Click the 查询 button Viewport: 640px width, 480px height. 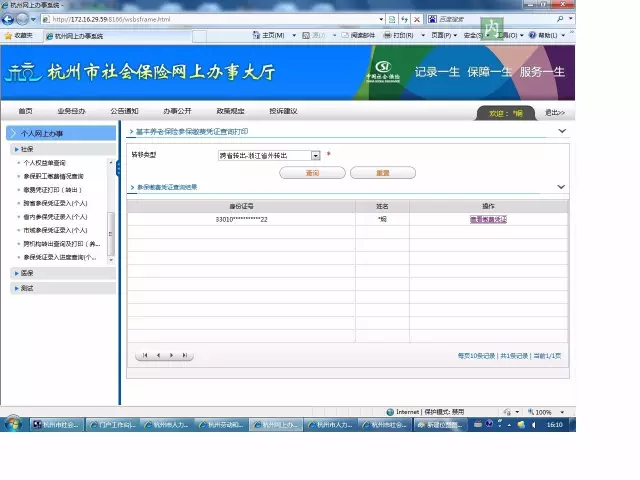point(312,172)
